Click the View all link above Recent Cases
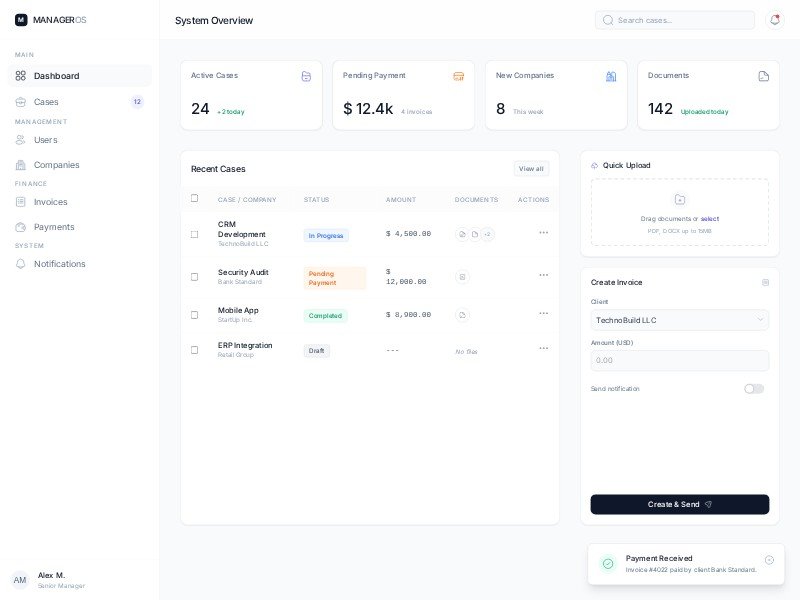The width and height of the screenshot is (800, 600). 531,169
